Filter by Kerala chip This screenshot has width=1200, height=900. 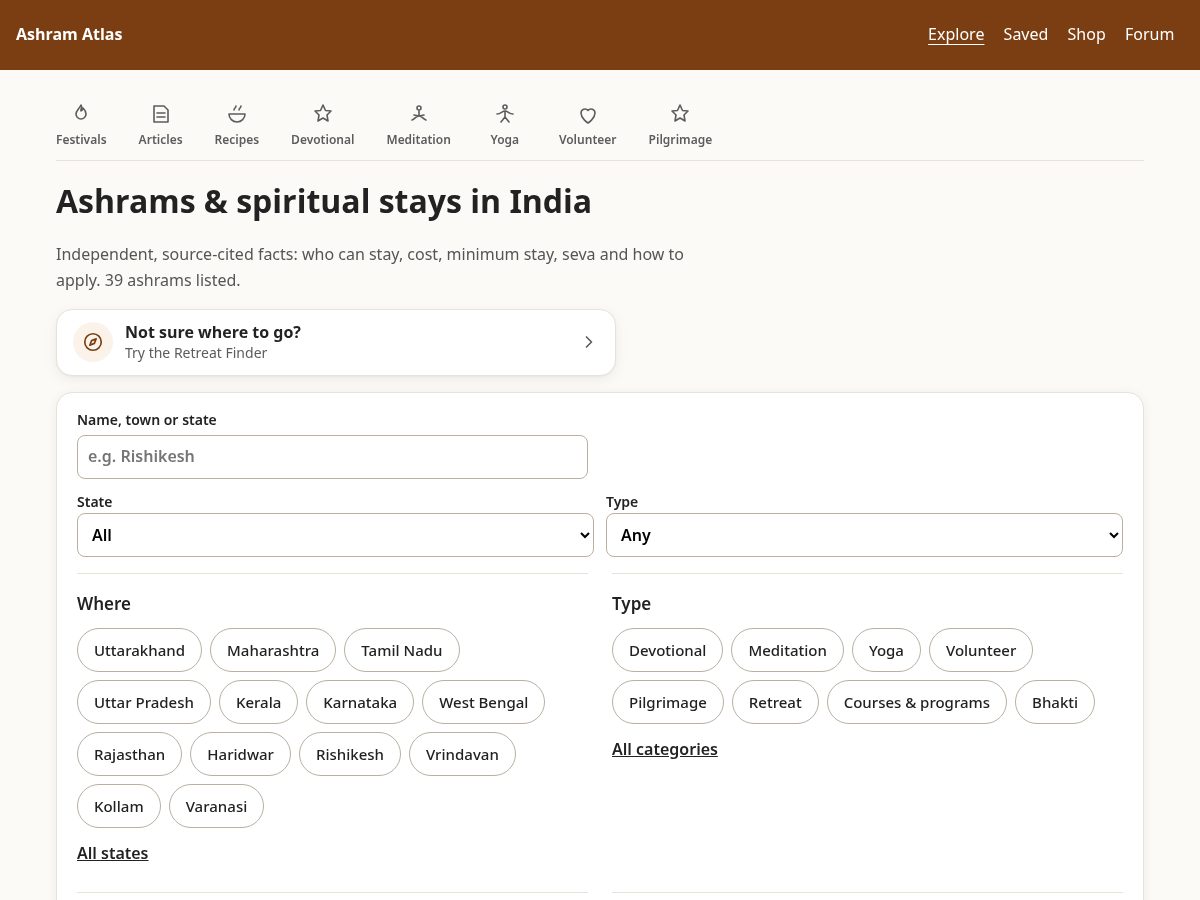click(258, 702)
